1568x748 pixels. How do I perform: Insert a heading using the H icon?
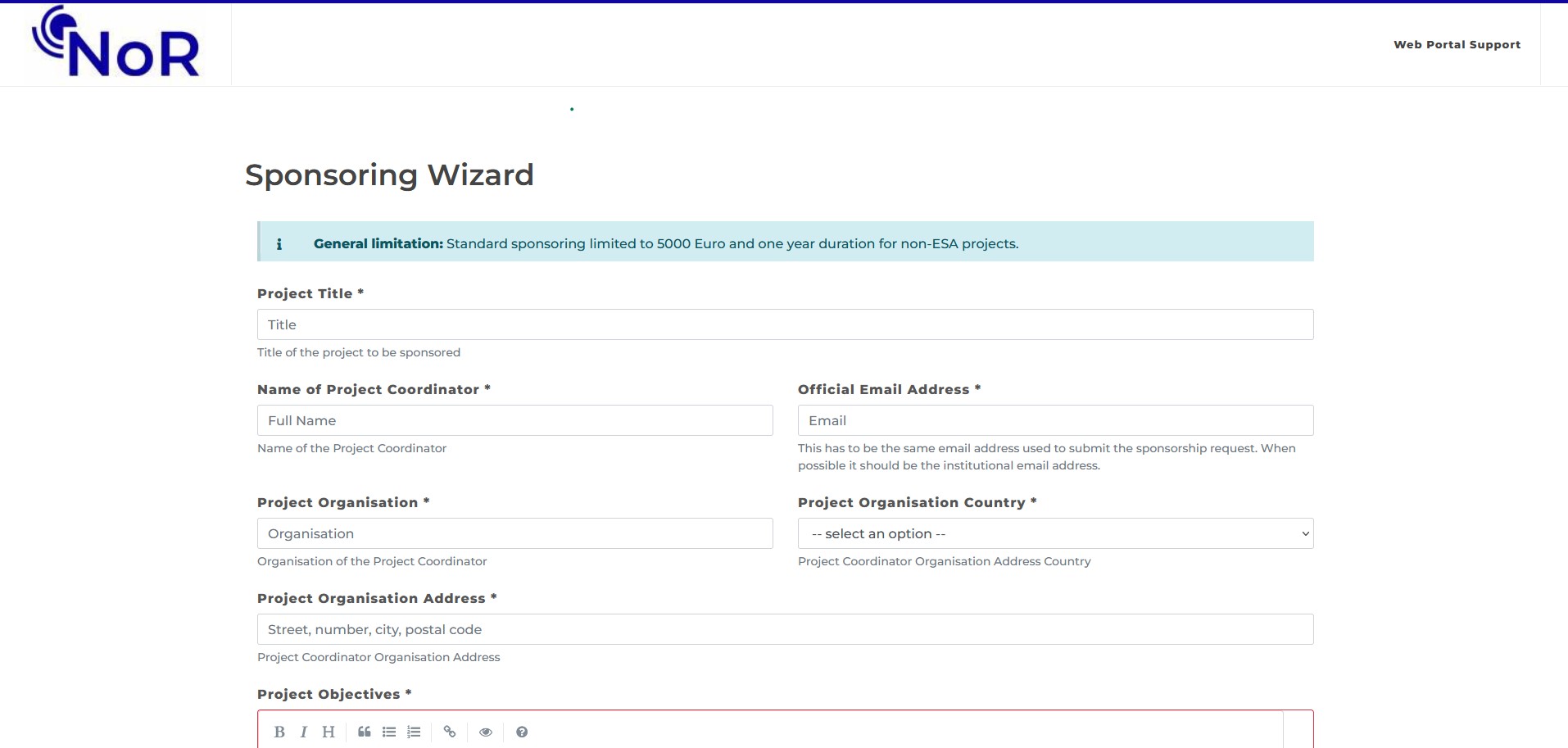pyautogui.click(x=329, y=732)
